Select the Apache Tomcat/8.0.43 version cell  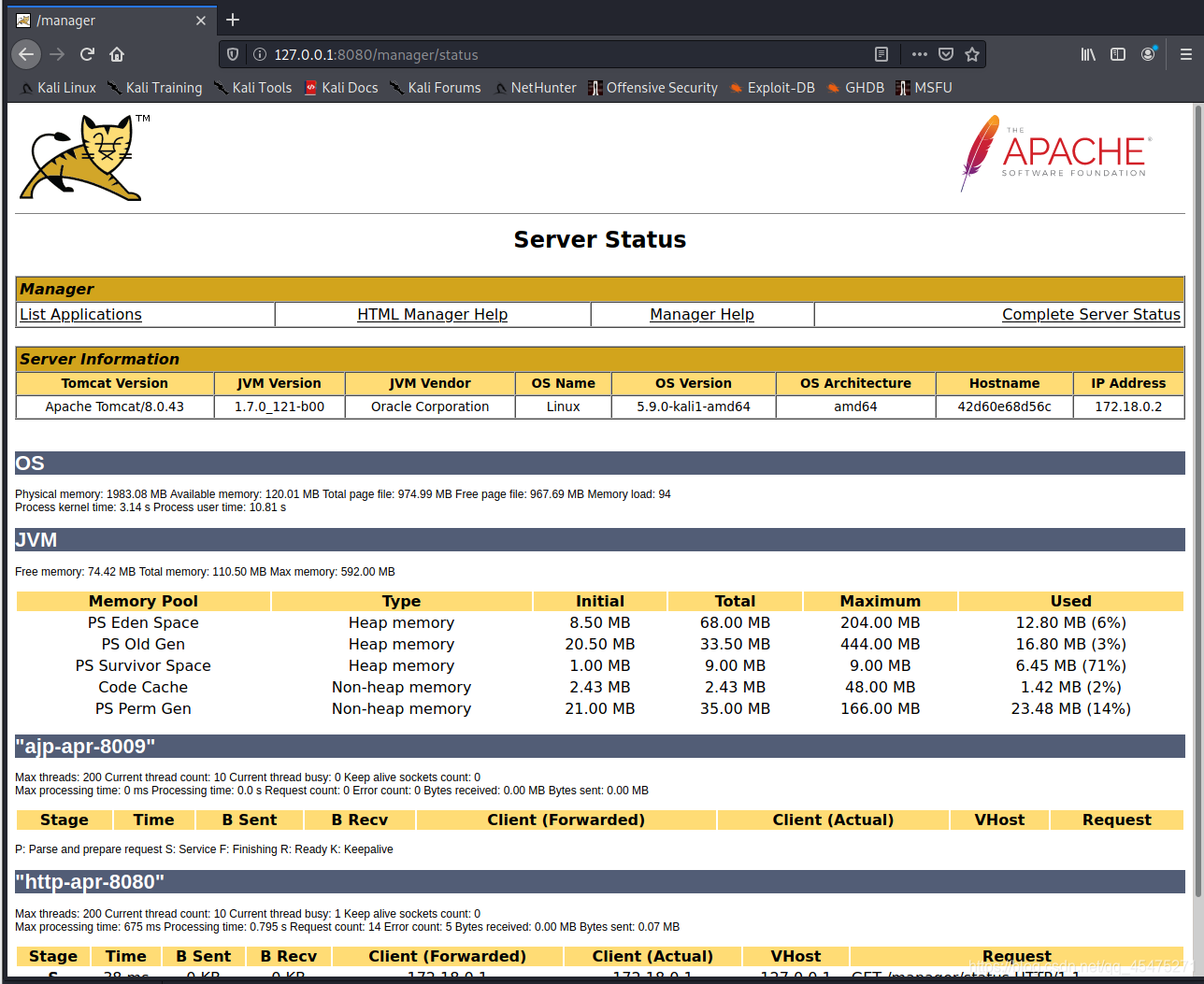115,406
